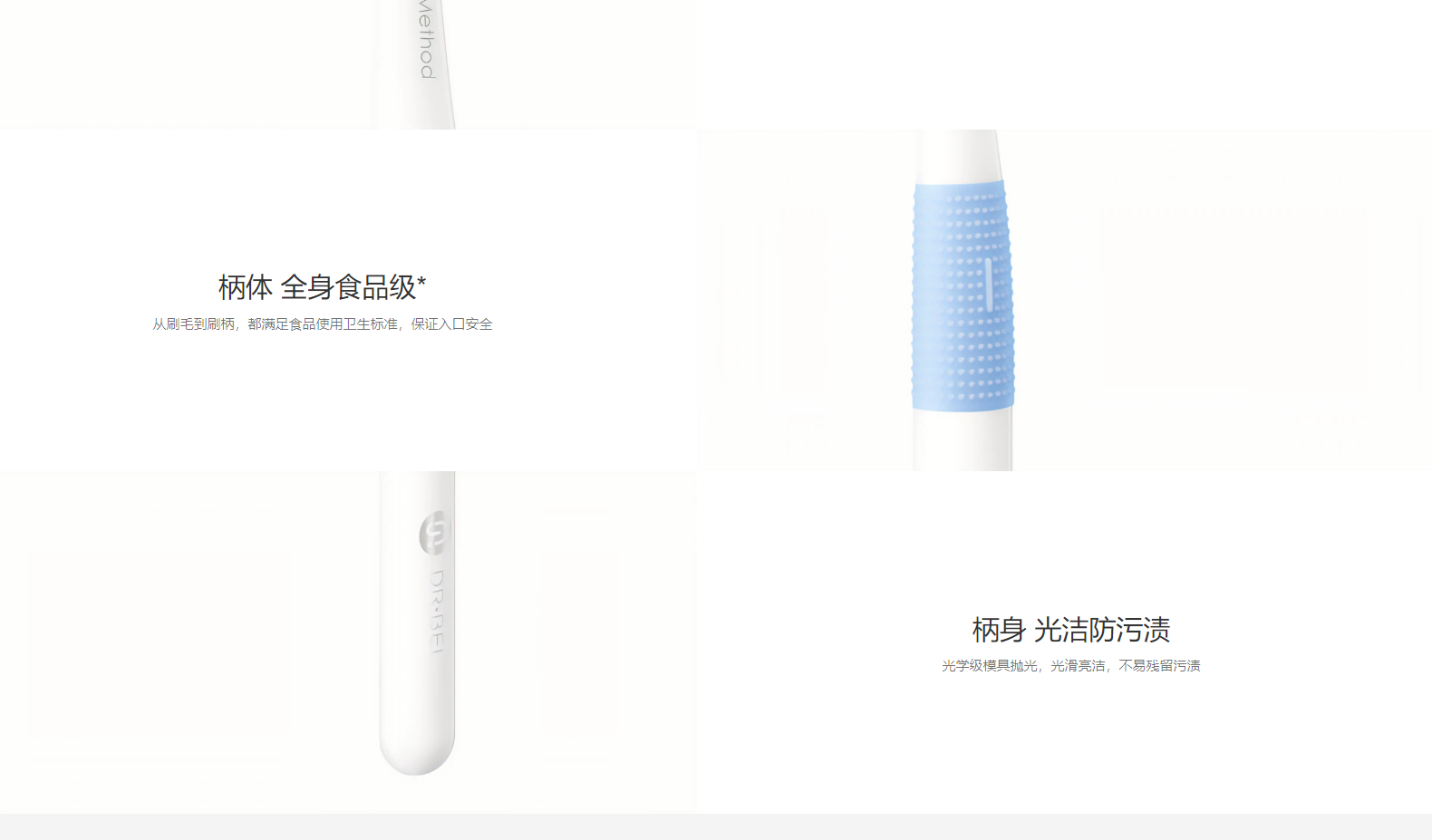Click the white neck above the blue grip
1432x840 pixels.
961,156
